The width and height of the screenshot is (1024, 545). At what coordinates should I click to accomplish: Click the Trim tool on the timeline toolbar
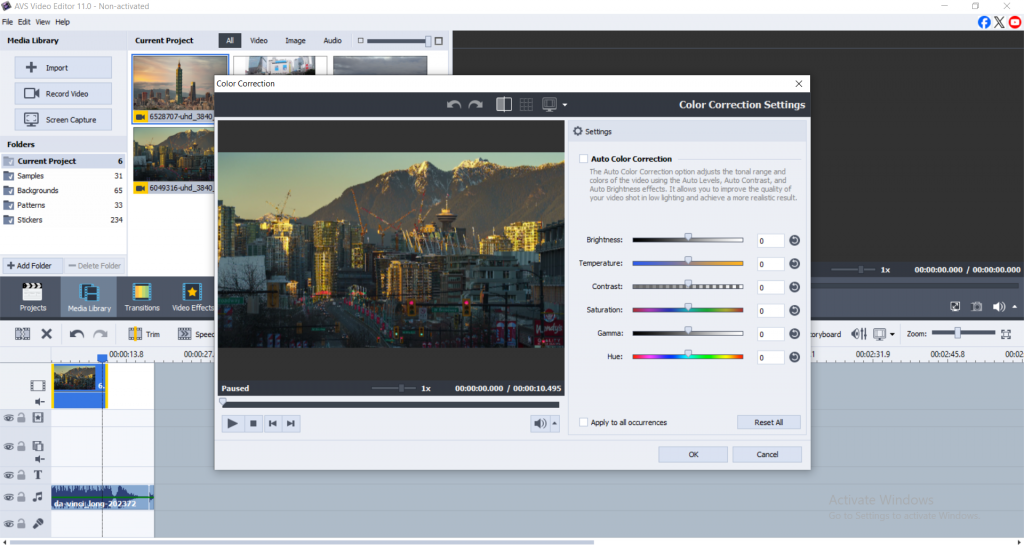click(145, 334)
